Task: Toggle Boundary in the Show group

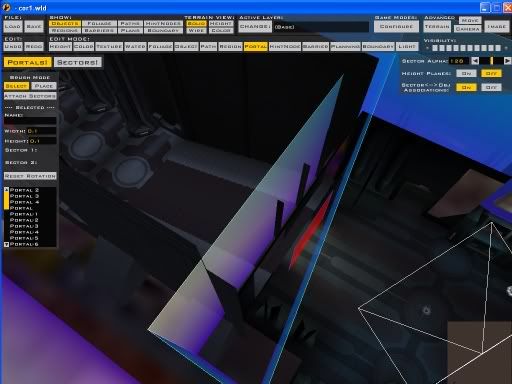Action: point(163,31)
